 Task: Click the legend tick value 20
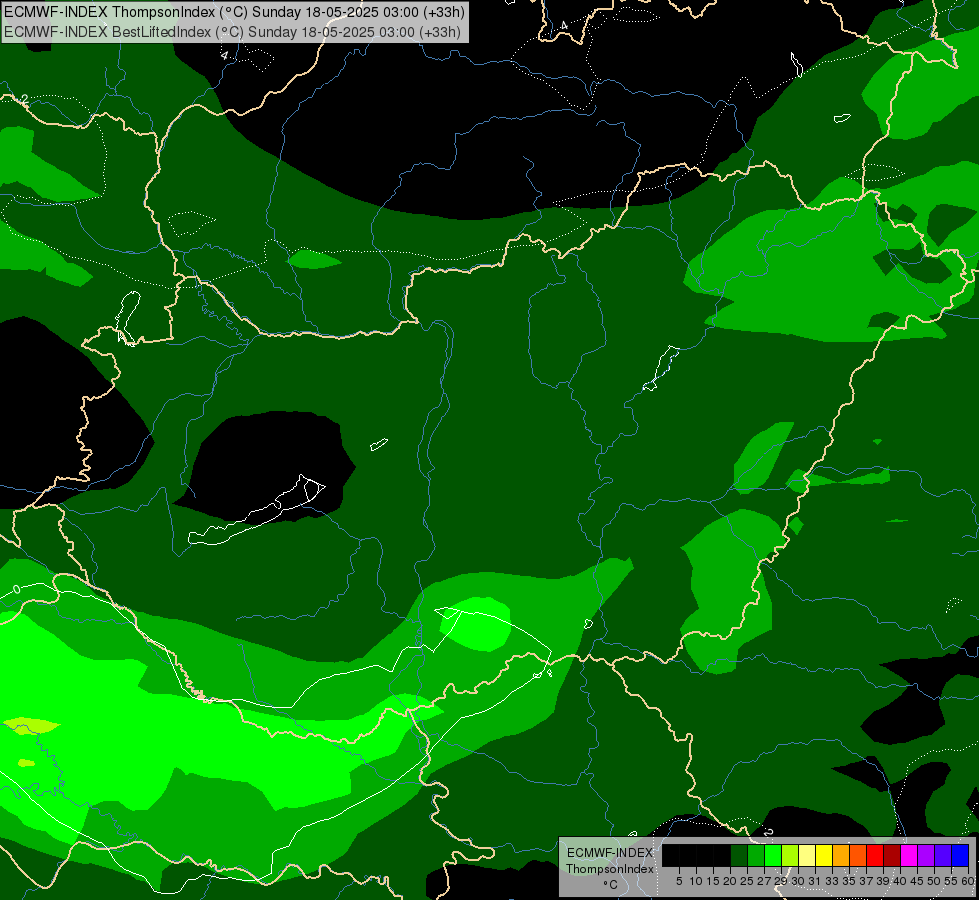click(x=731, y=881)
